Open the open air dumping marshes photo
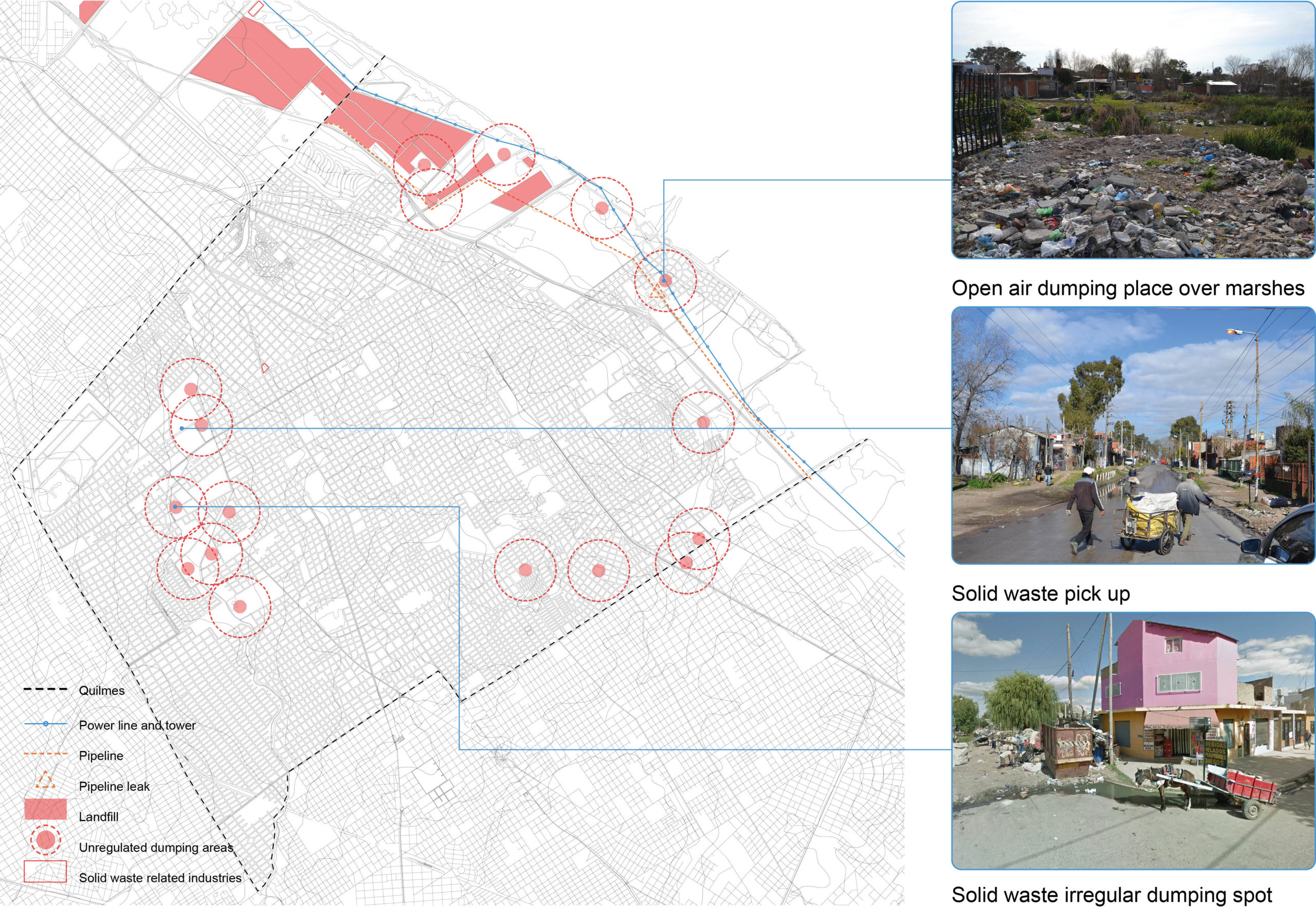Screen dimensions: 1316x907 (1133, 130)
